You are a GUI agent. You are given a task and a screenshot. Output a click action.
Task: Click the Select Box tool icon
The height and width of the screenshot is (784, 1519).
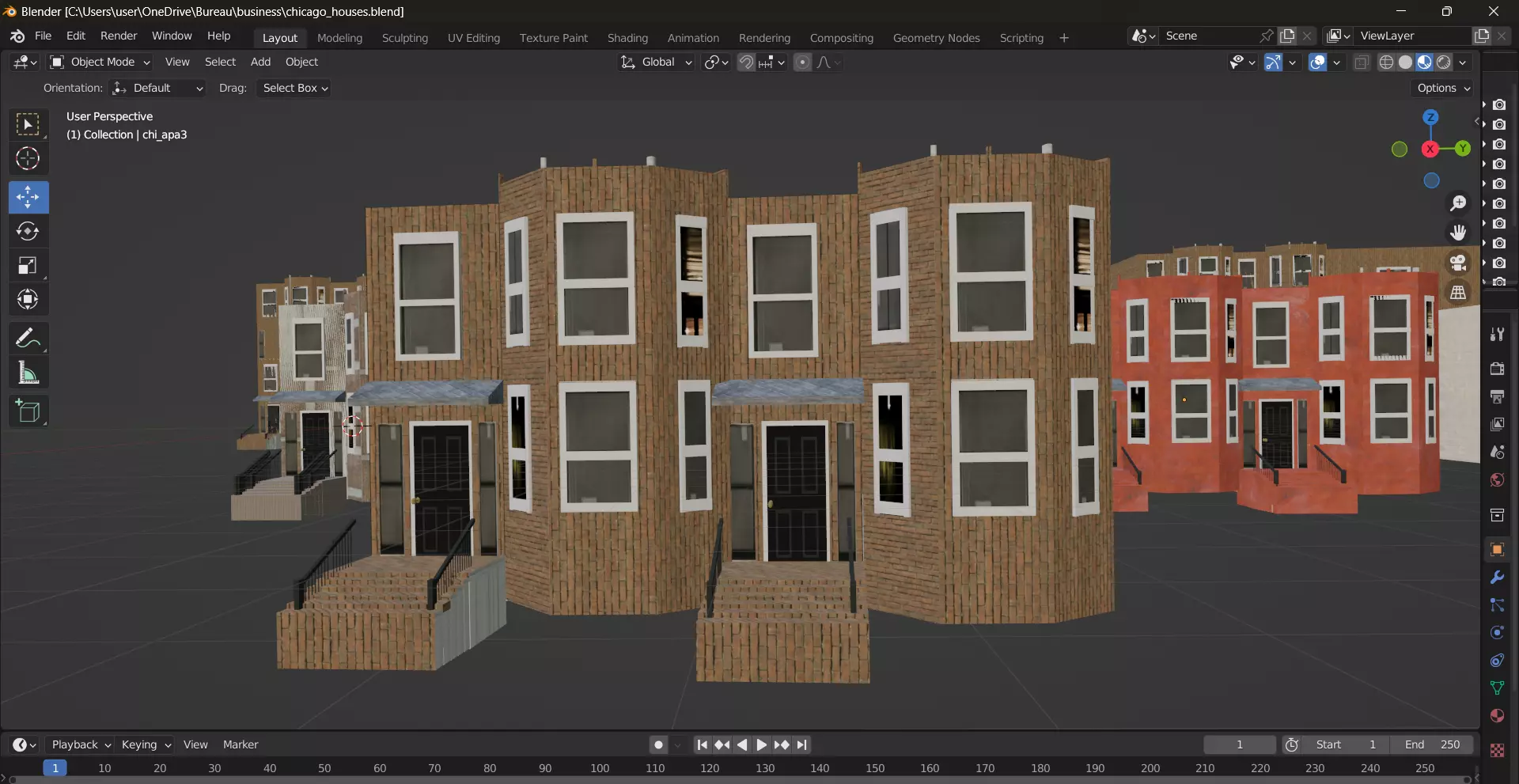click(28, 125)
